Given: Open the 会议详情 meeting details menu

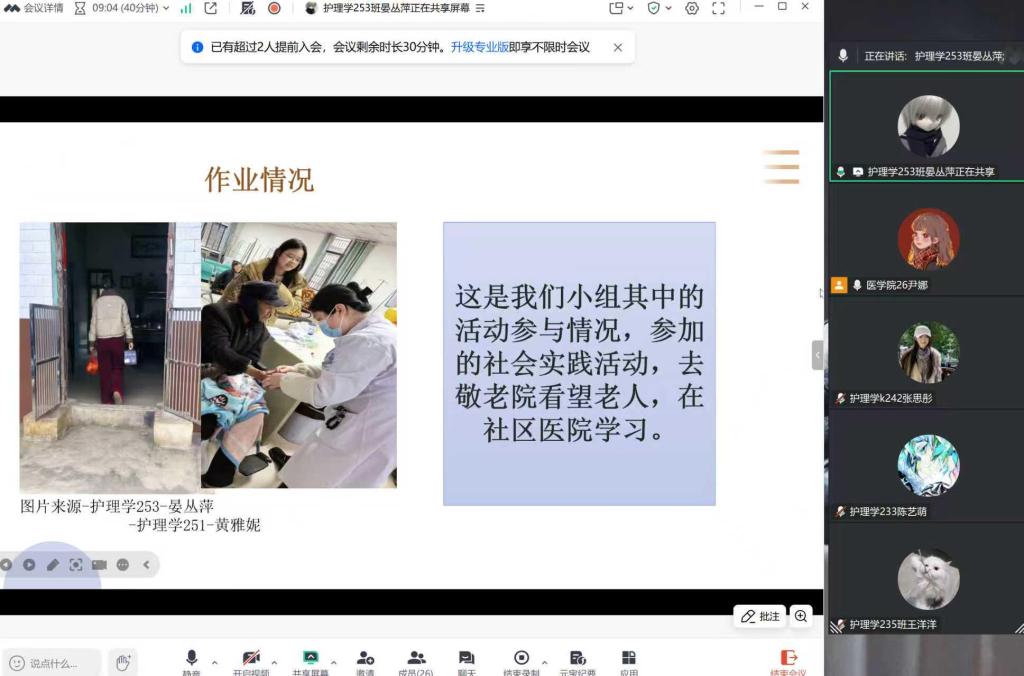Looking at the screenshot, I should tap(35, 8).
